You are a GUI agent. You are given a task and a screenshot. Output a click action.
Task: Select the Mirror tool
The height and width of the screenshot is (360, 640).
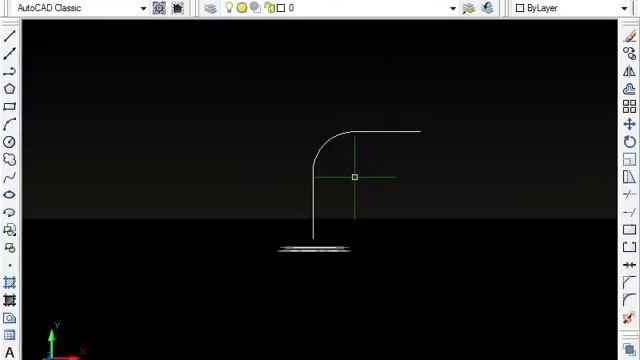629,71
